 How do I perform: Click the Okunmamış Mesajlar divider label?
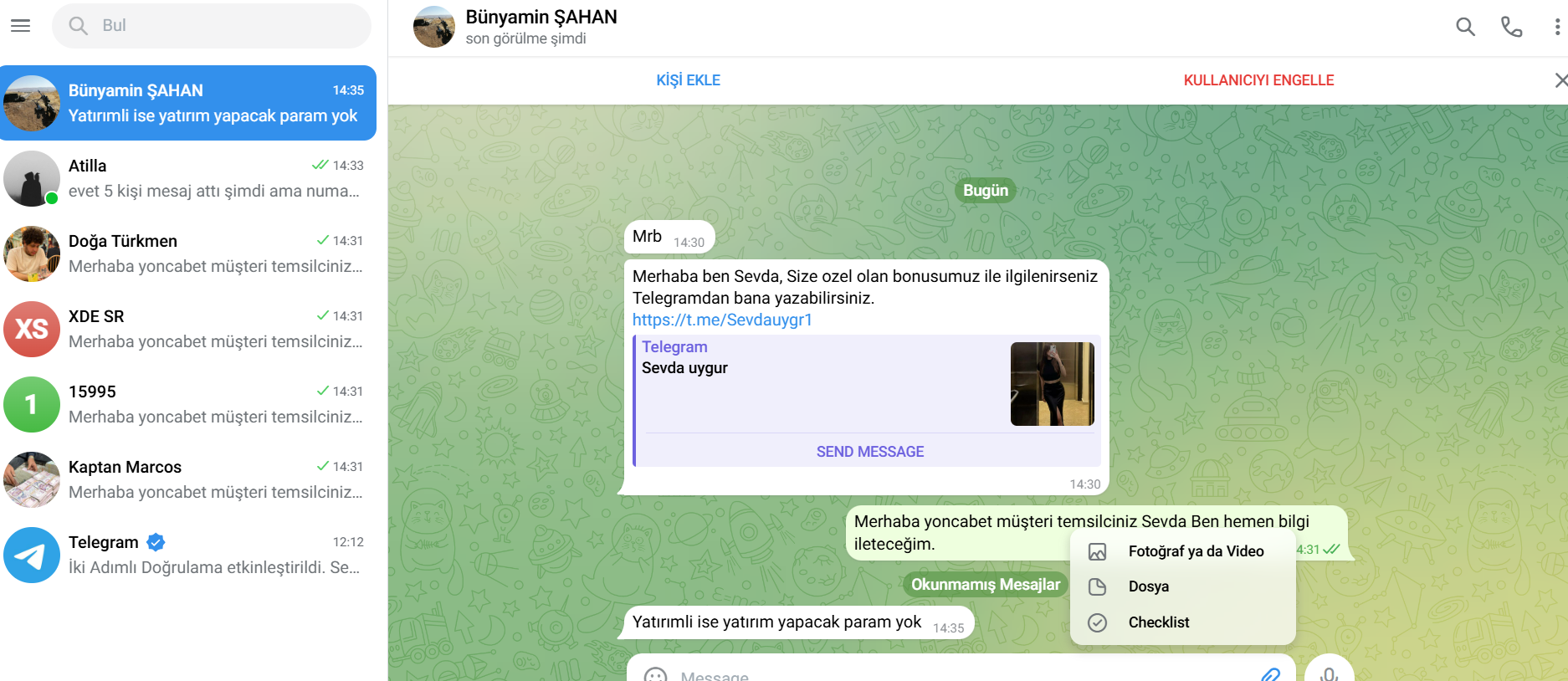pyautogui.click(x=986, y=584)
